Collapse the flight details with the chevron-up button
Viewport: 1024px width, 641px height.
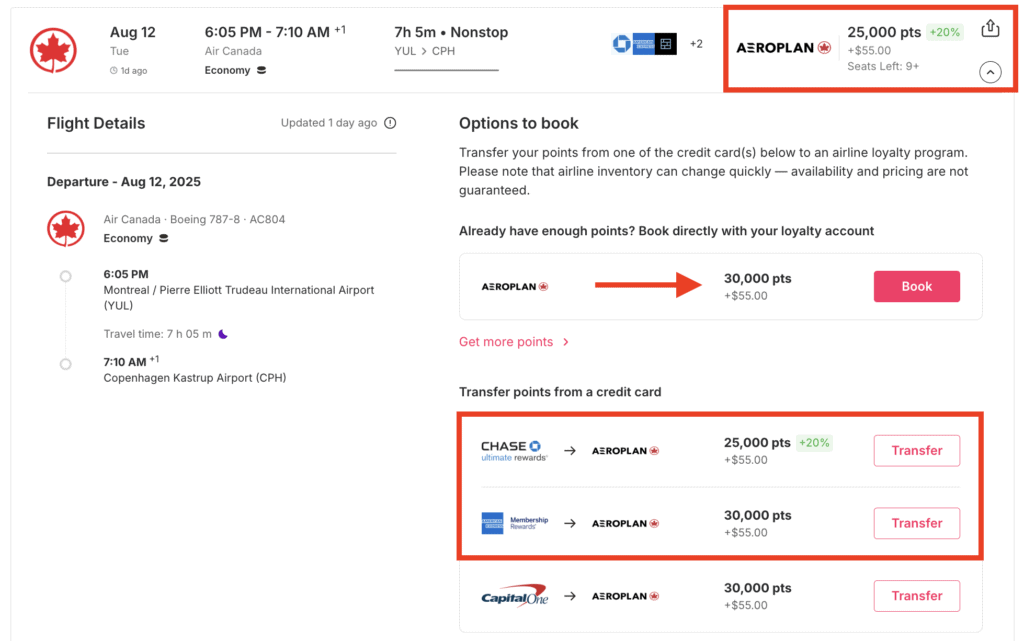click(x=990, y=72)
